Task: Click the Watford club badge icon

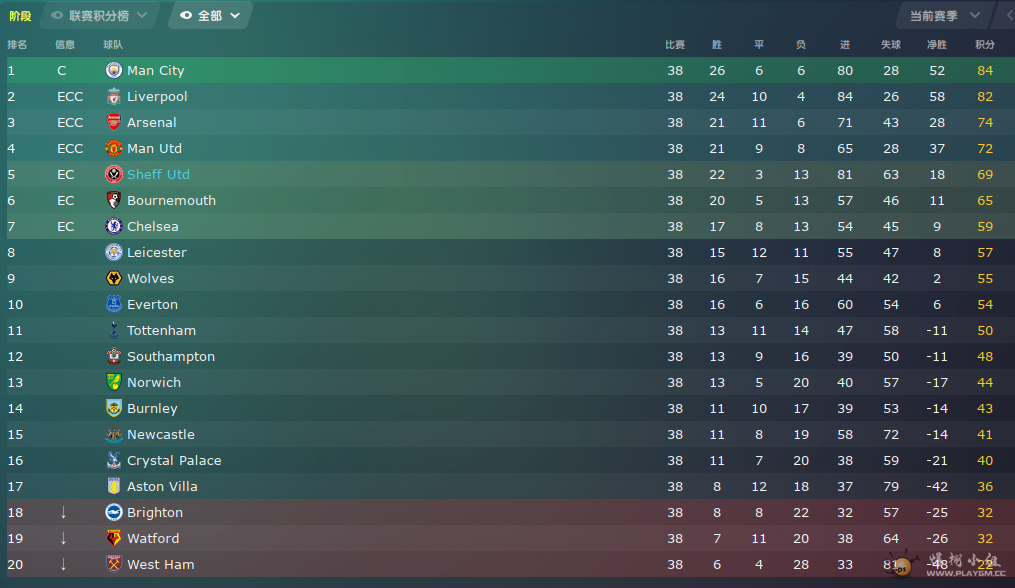Action: coord(114,538)
